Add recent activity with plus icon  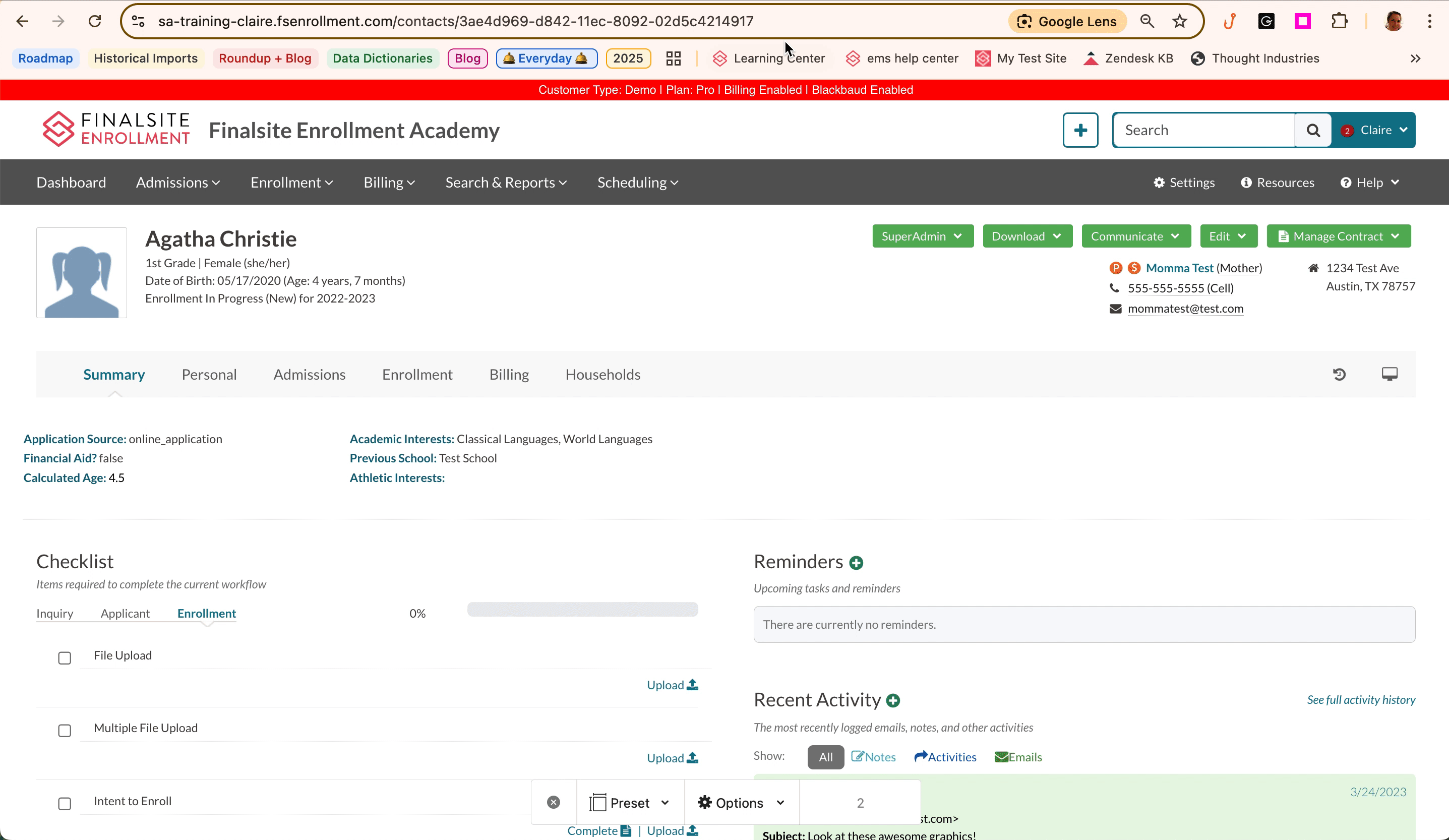893,700
